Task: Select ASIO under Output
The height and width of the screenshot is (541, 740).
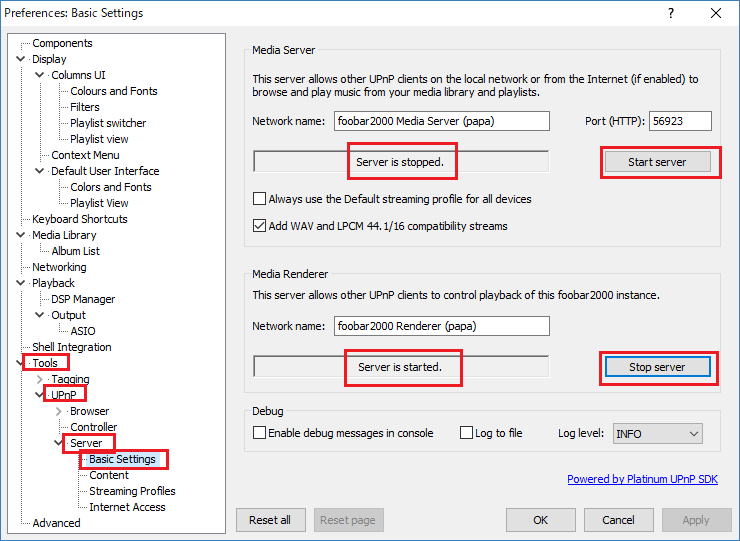Action: [83, 331]
